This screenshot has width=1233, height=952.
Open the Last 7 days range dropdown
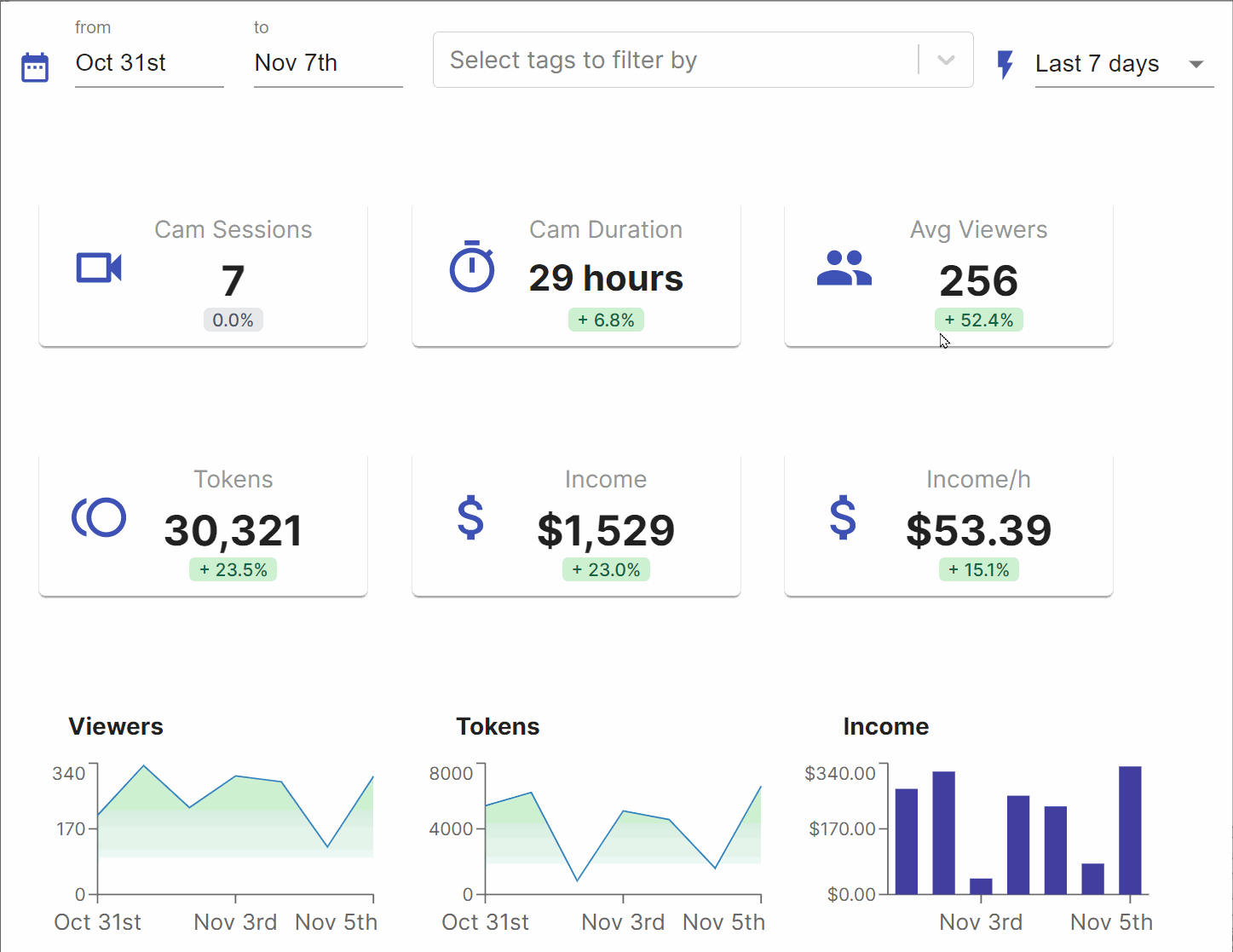(x=1123, y=64)
